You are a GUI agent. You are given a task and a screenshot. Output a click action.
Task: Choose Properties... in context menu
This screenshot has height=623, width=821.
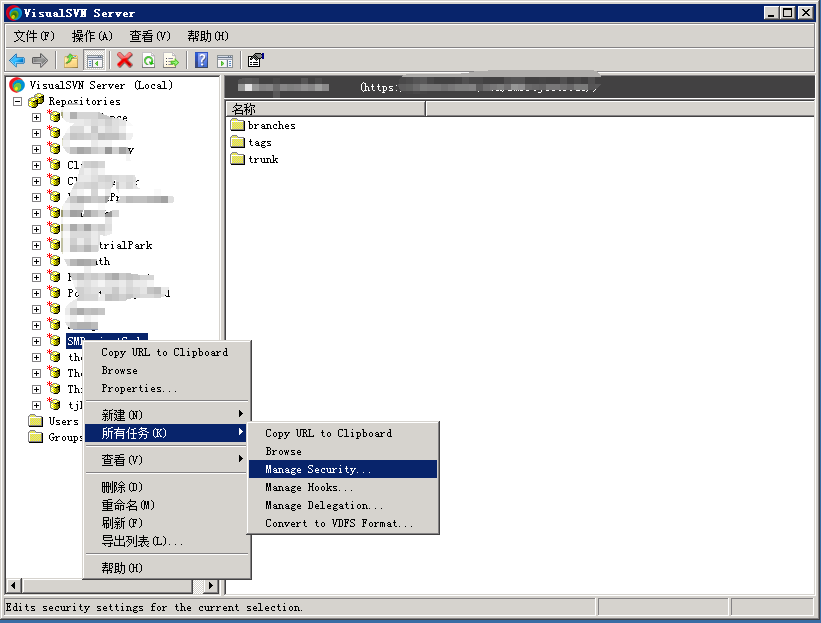click(x=164, y=388)
